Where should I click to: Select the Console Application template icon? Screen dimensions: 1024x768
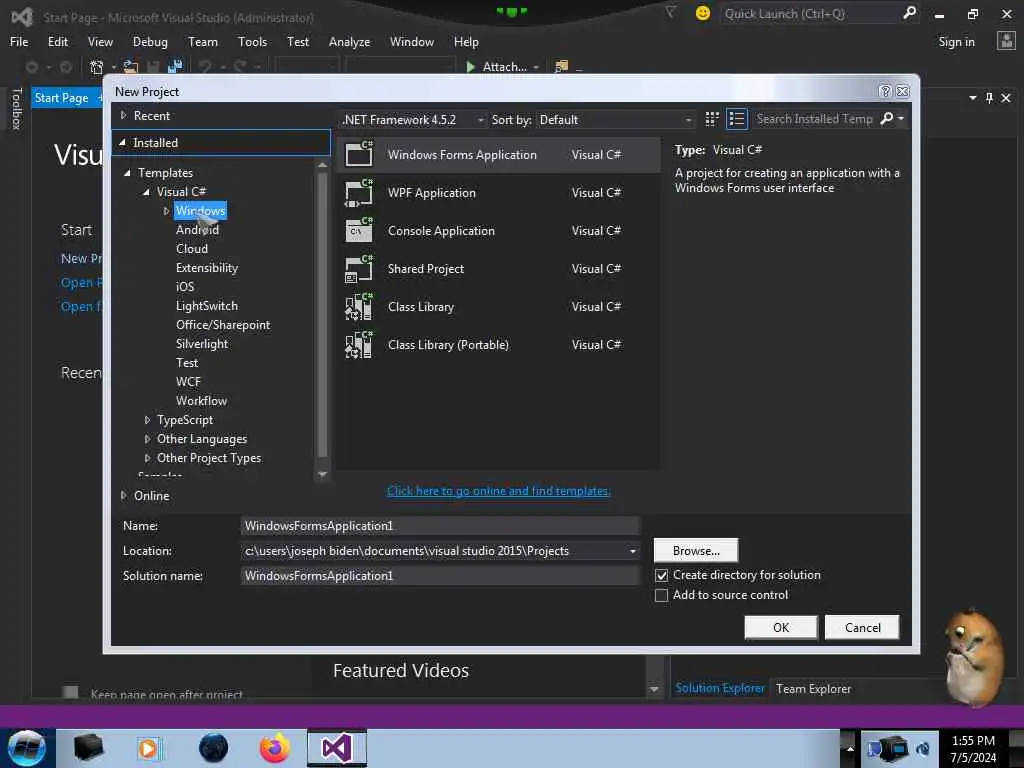(x=359, y=231)
